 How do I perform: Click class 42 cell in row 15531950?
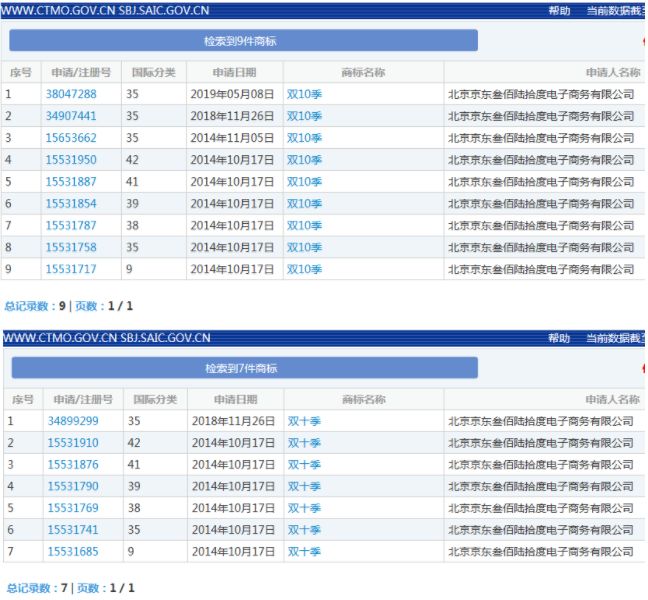pyautogui.click(x=132, y=160)
